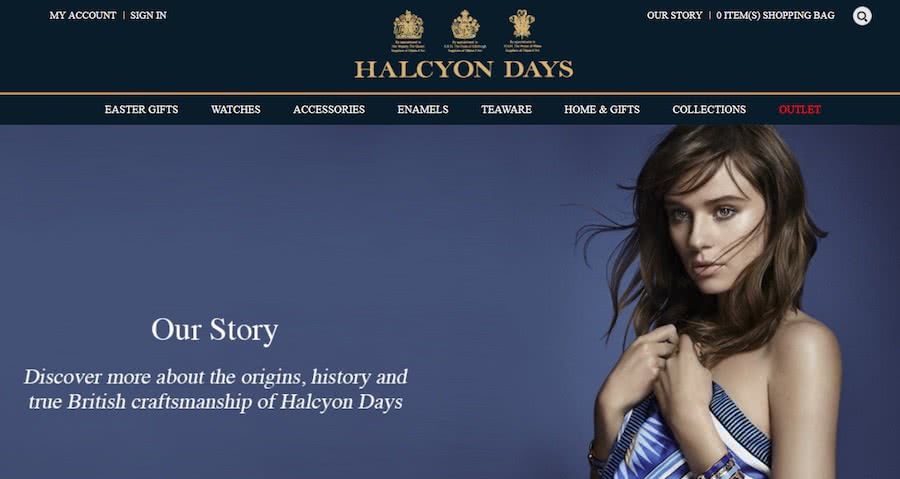Go to Sign In page
Image resolution: width=900 pixels, height=479 pixels.
point(148,15)
